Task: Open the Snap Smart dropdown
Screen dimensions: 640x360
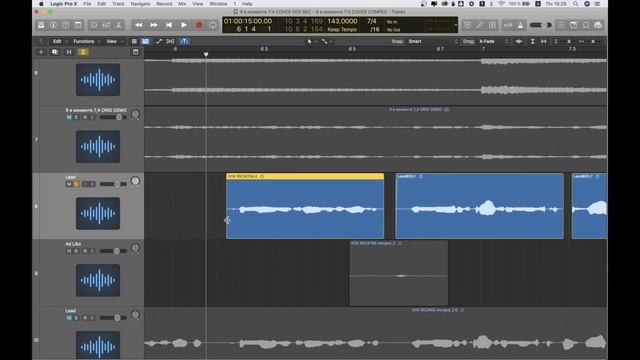Action: click(433, 41)
